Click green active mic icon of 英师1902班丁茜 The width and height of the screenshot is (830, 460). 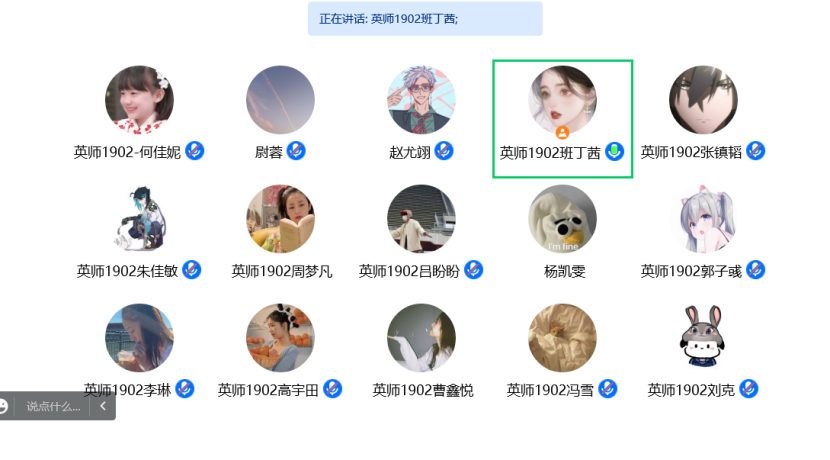[x=615, y=152]
